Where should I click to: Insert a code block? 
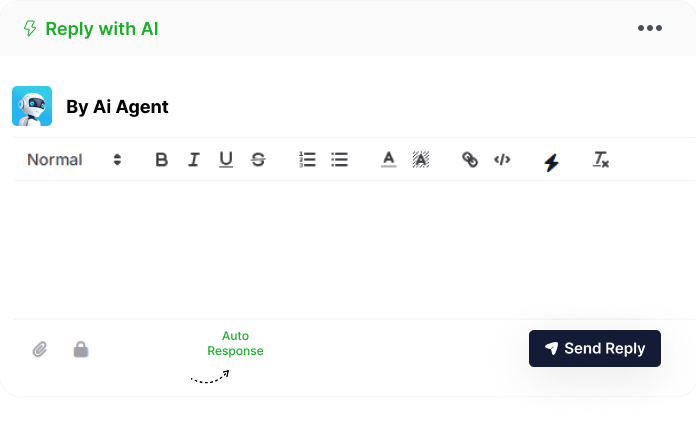pos(502,159)
